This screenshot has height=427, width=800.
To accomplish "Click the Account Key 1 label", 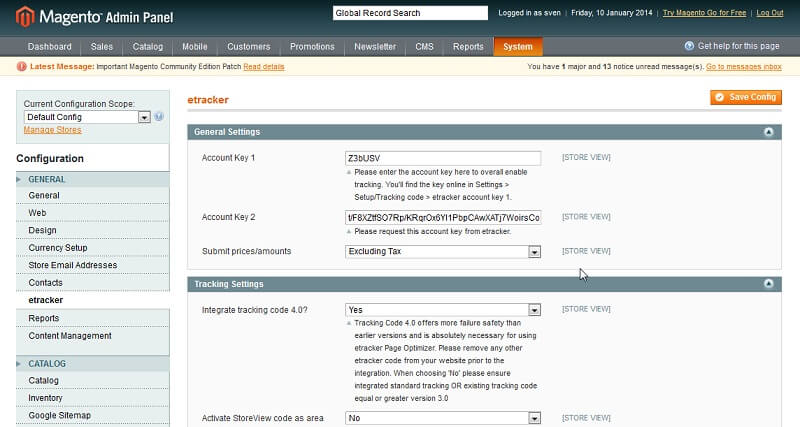I will click(x=228, y=158).
